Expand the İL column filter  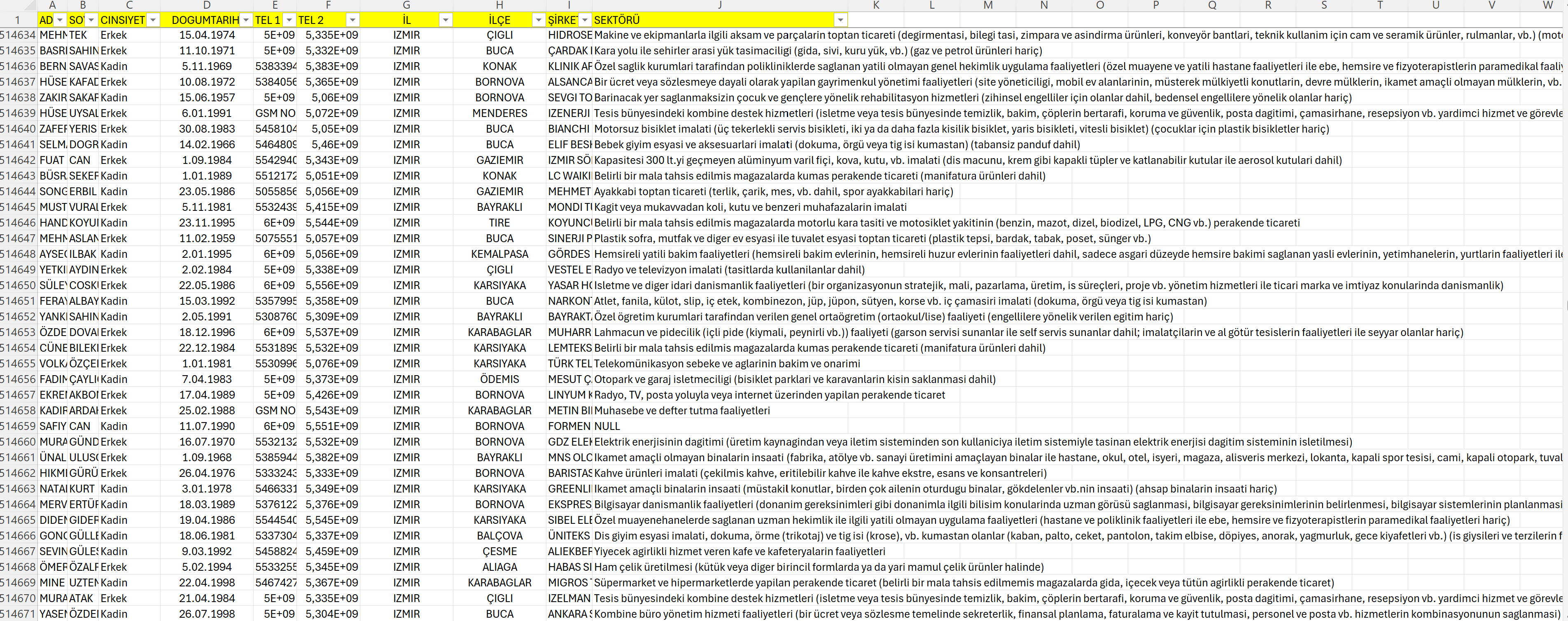(x=446, y=20)
